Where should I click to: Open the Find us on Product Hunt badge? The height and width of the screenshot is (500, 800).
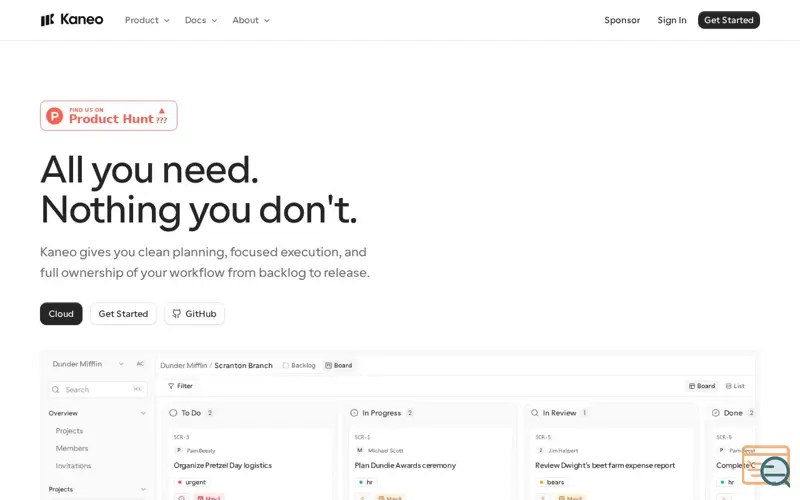109,116
